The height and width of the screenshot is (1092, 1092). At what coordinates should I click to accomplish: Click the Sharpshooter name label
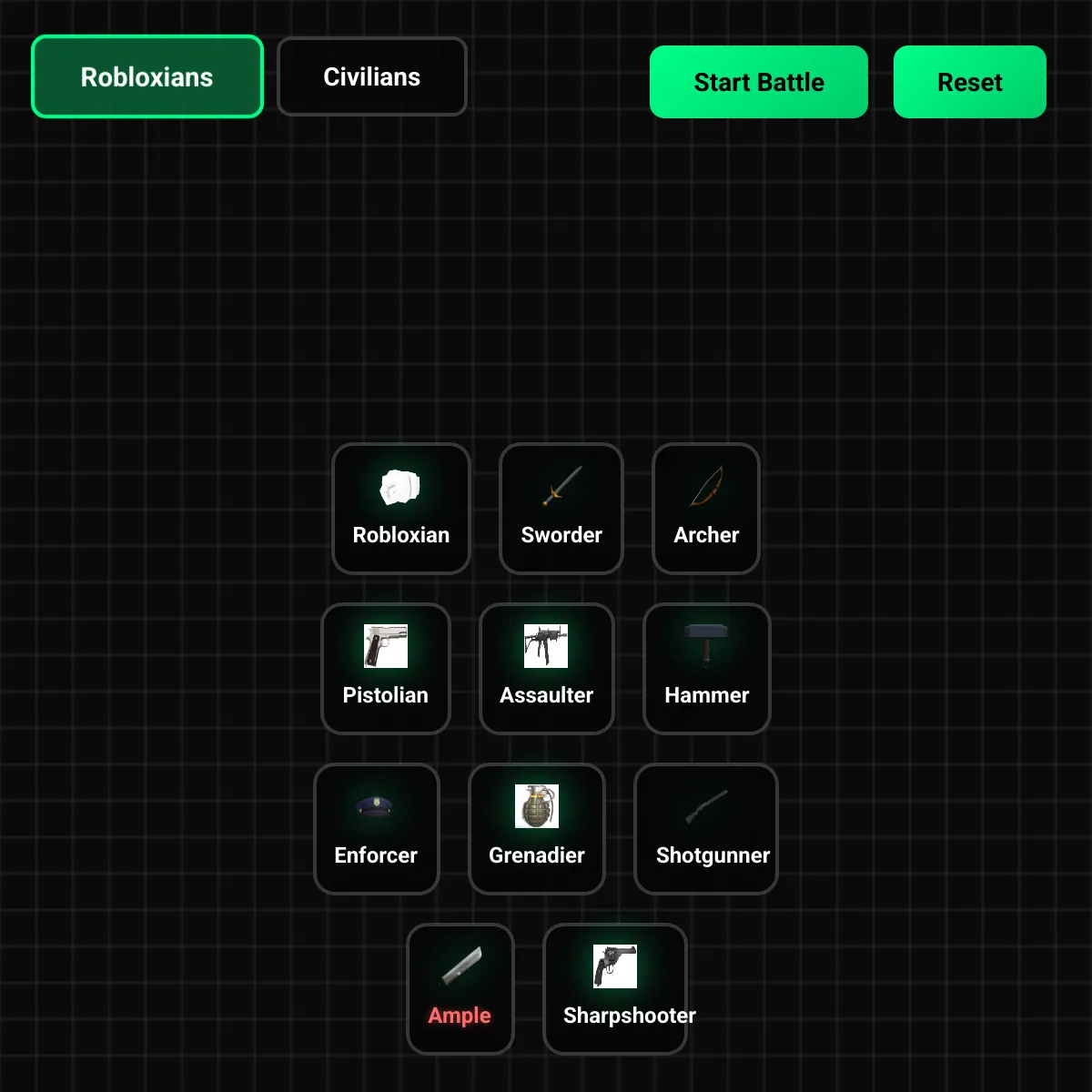tap(630, 1016)
